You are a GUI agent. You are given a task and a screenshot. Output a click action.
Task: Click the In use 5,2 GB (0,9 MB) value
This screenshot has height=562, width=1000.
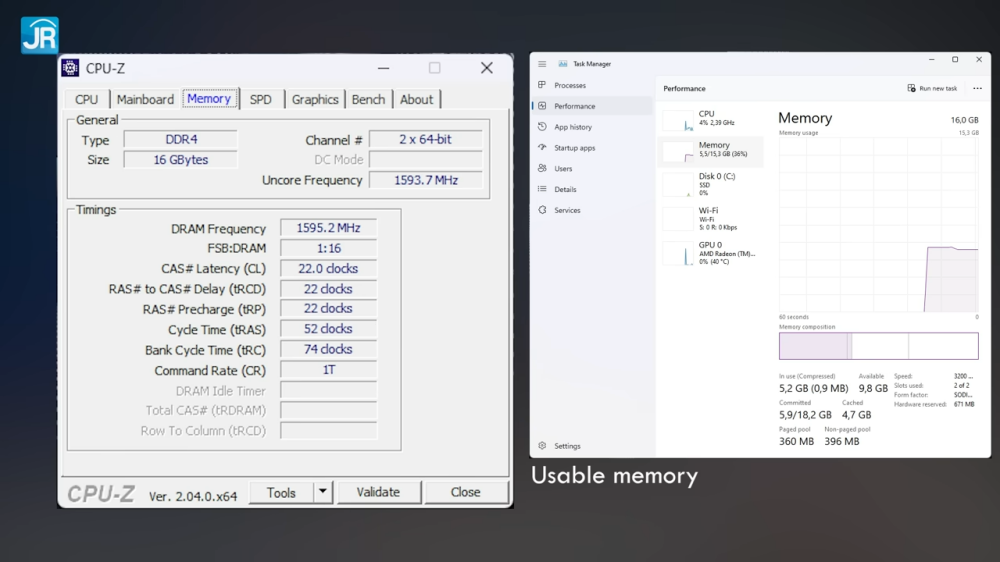[814, 388]
